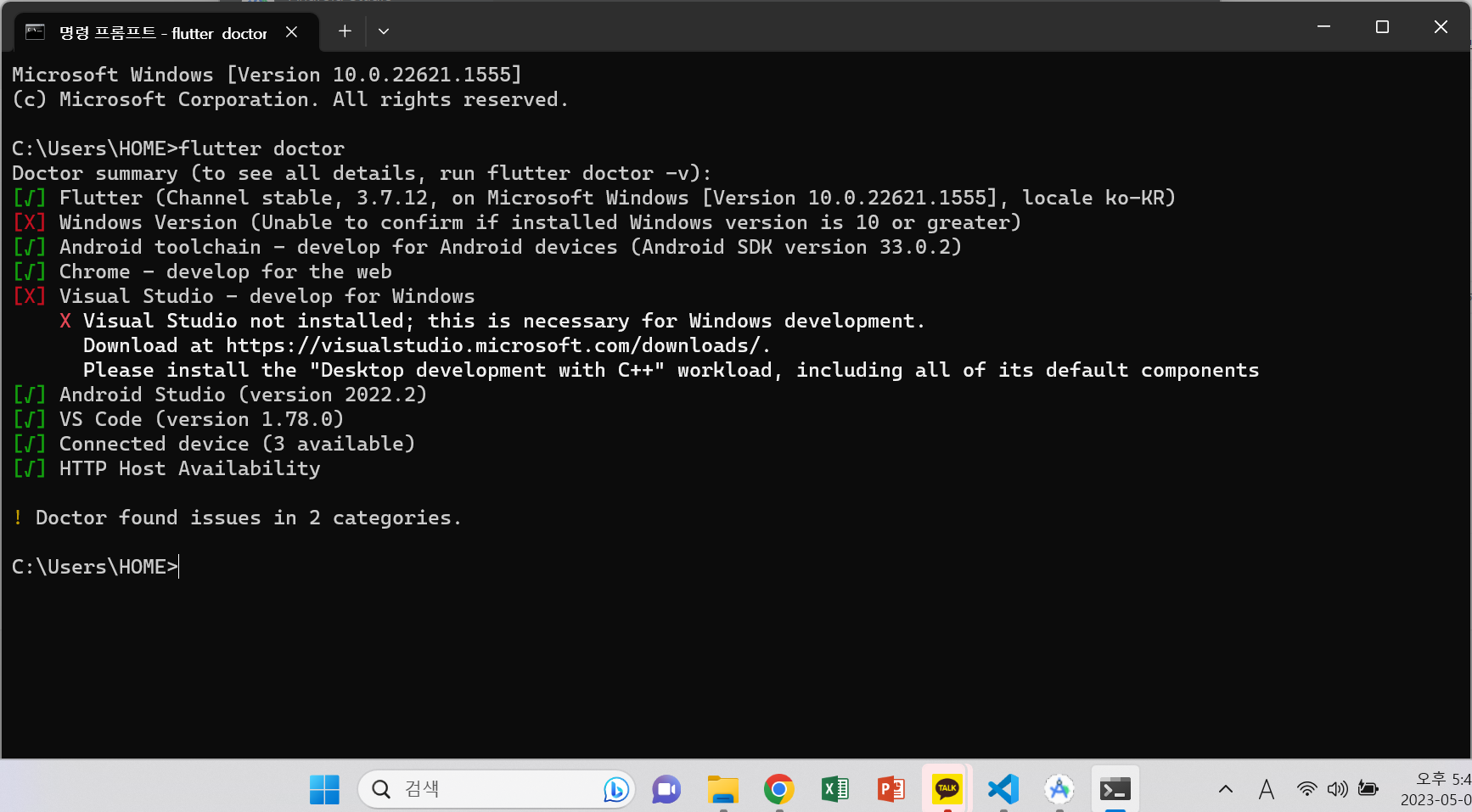Click the taskbar search box labeled 검색

click(497, 789)
